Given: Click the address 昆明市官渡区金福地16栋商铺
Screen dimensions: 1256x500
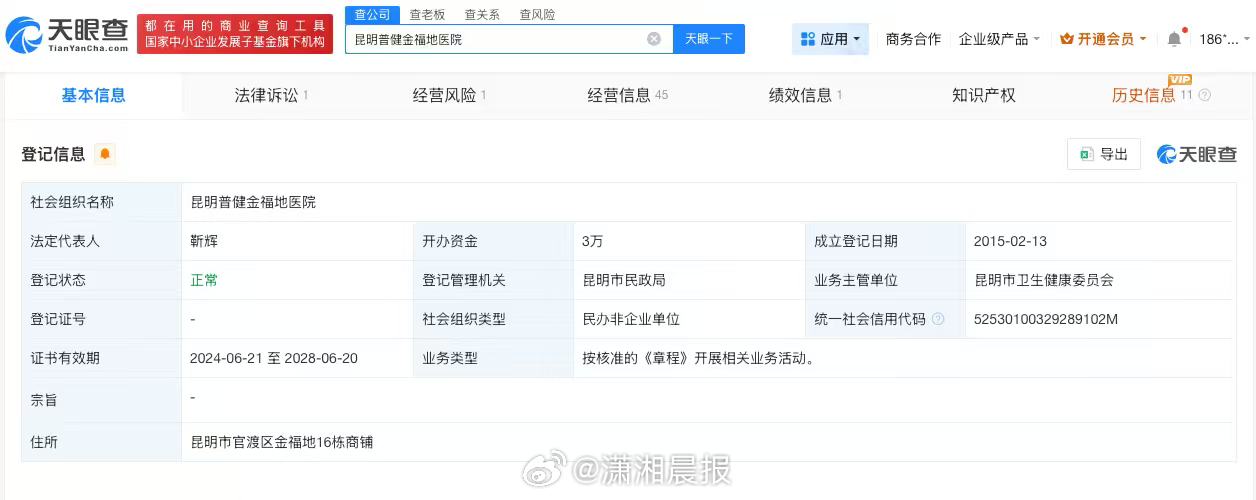Looking at the screenshot, I should (x=281, y=441).
